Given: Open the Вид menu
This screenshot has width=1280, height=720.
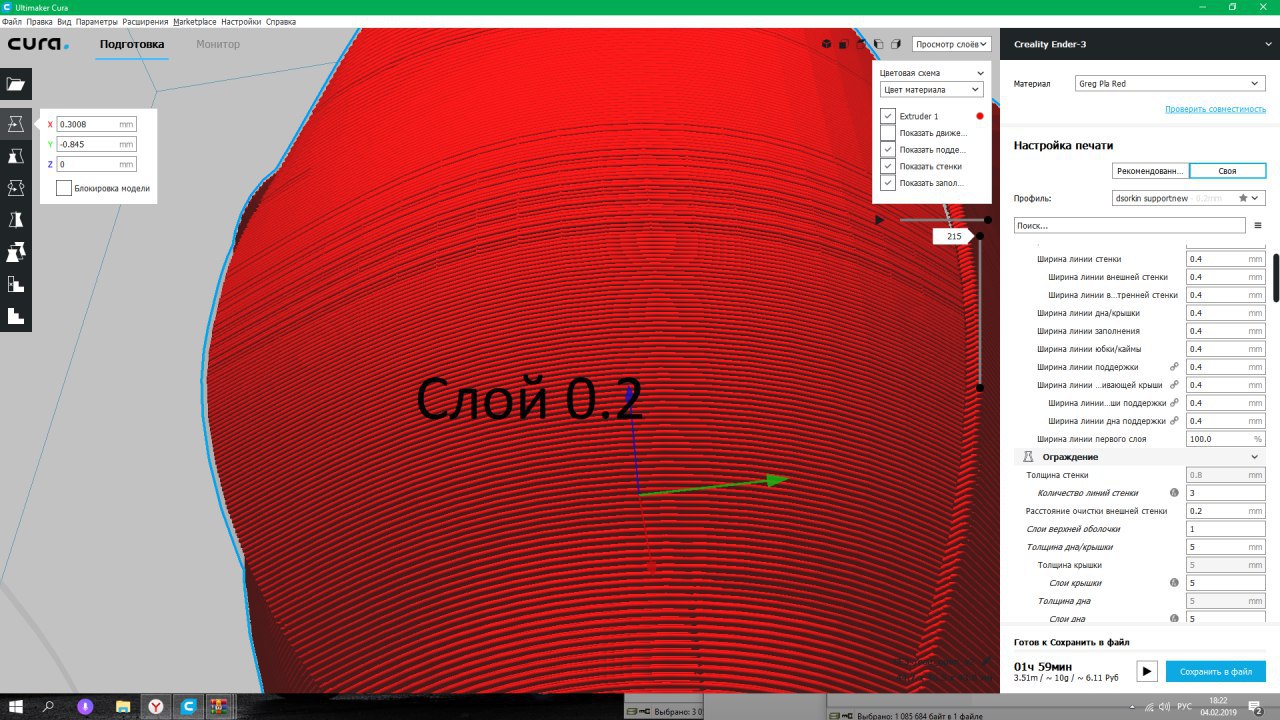Looking at the screenshot, I should click(64, 21).
